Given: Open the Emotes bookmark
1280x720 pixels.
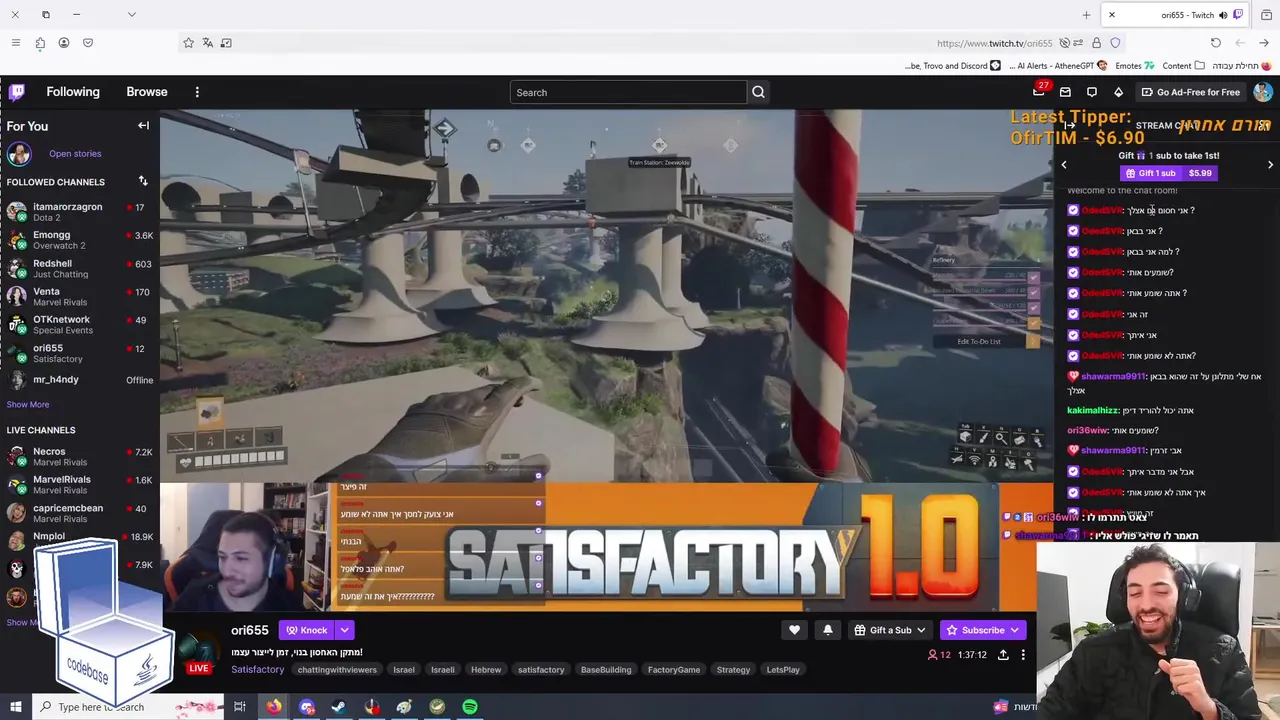Looking at the screenshot, I should click(1135, 66).
